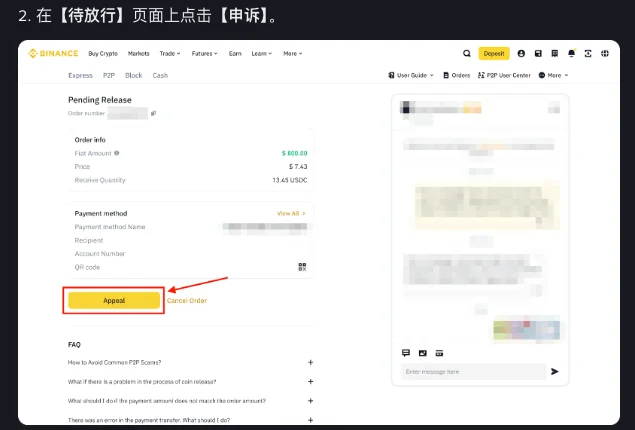
Task: Open the orders icon in the top header
Action: click(x=555, y=53)
